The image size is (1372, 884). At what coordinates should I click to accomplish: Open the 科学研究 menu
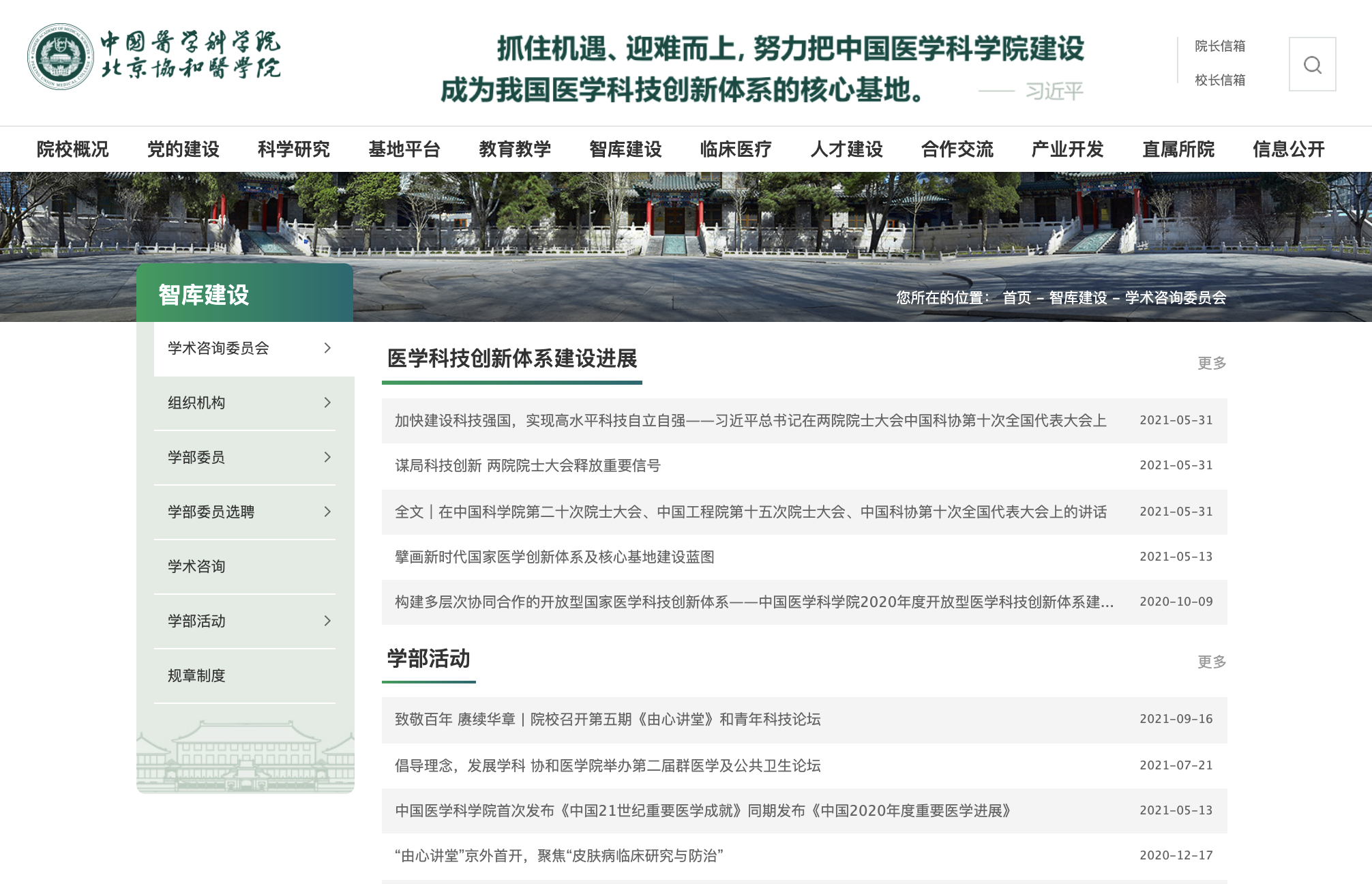(x=293, y=149)
